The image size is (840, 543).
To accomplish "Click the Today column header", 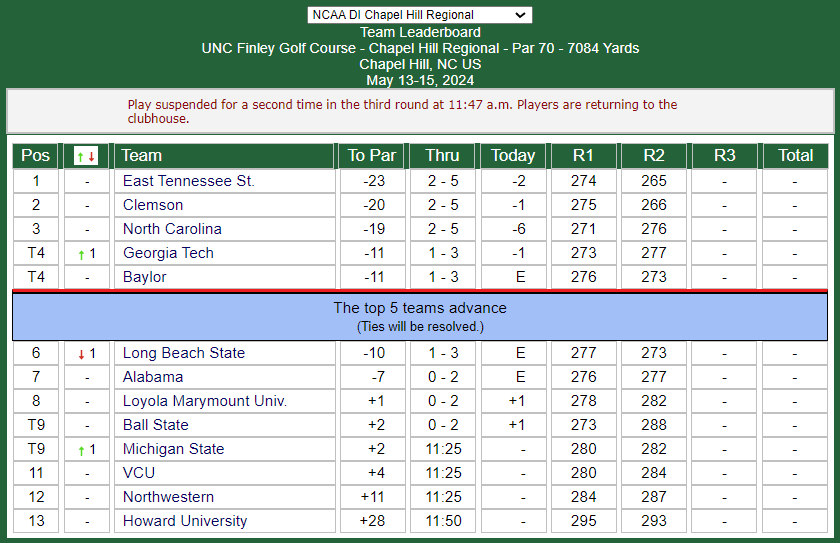I will tap(513, 156).
